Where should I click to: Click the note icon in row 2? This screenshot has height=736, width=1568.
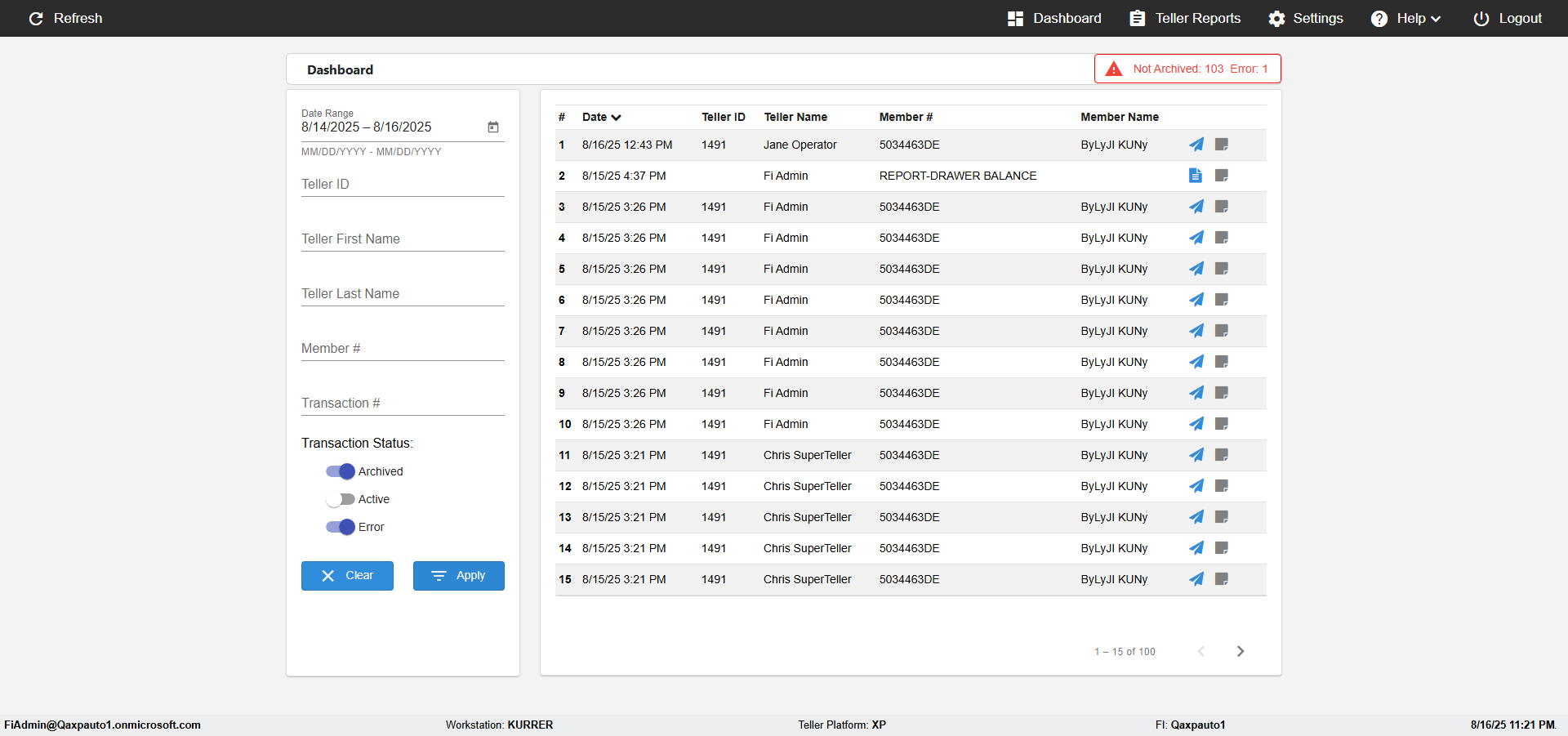[1222, 176]
